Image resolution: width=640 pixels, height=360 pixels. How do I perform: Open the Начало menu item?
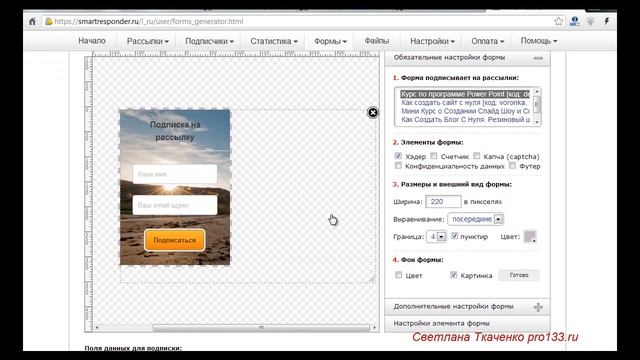point(92,41)
